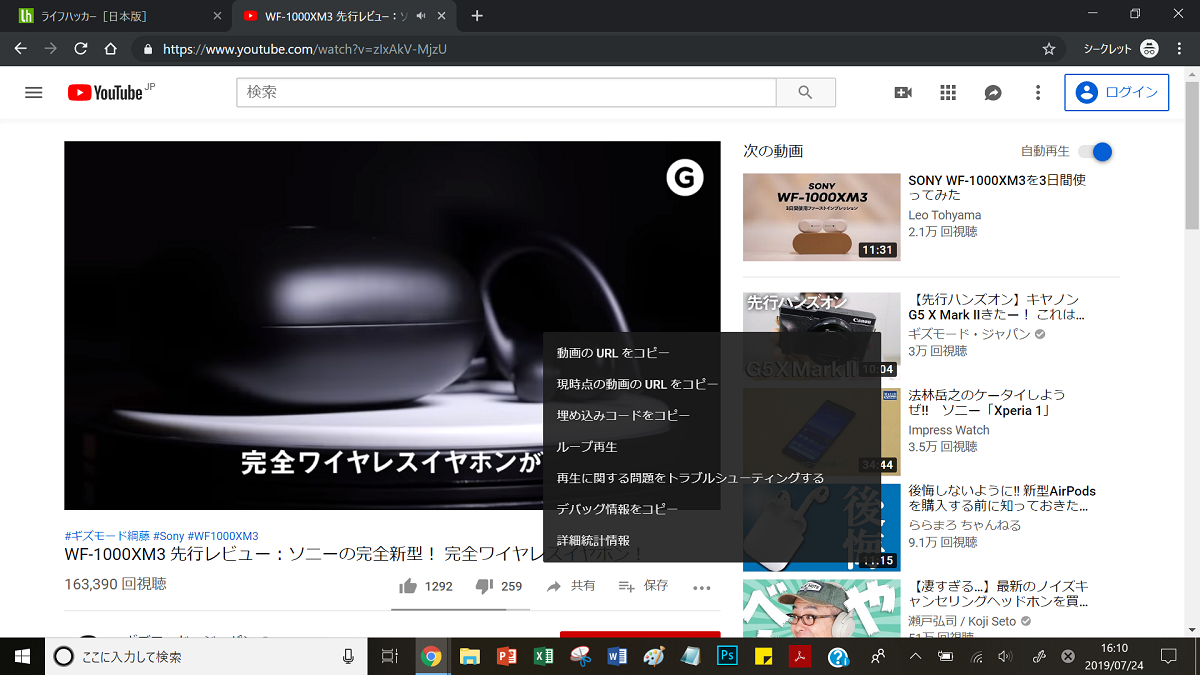
Task: Open the tray clock showing 16:10
Action: (1113, 657)
